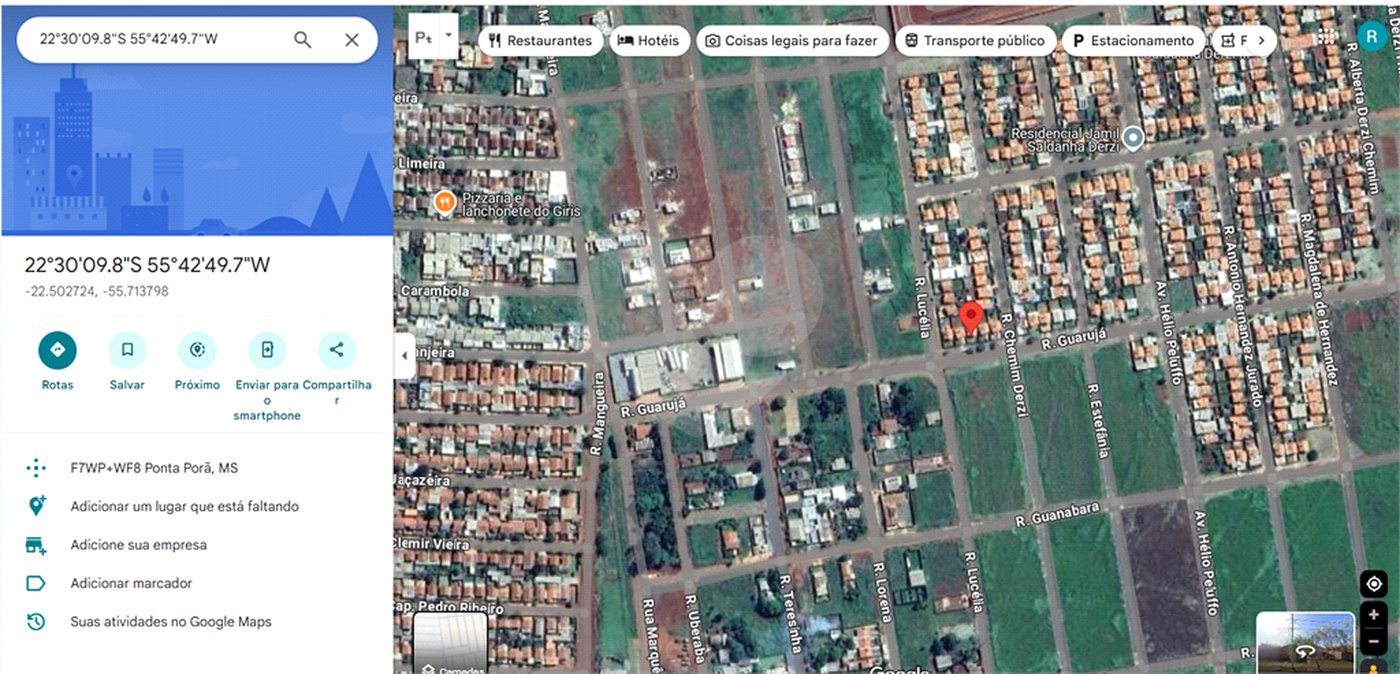Collapse the side panel arrow
This screenshot has height=674, width=1400.
coord(405,355)
